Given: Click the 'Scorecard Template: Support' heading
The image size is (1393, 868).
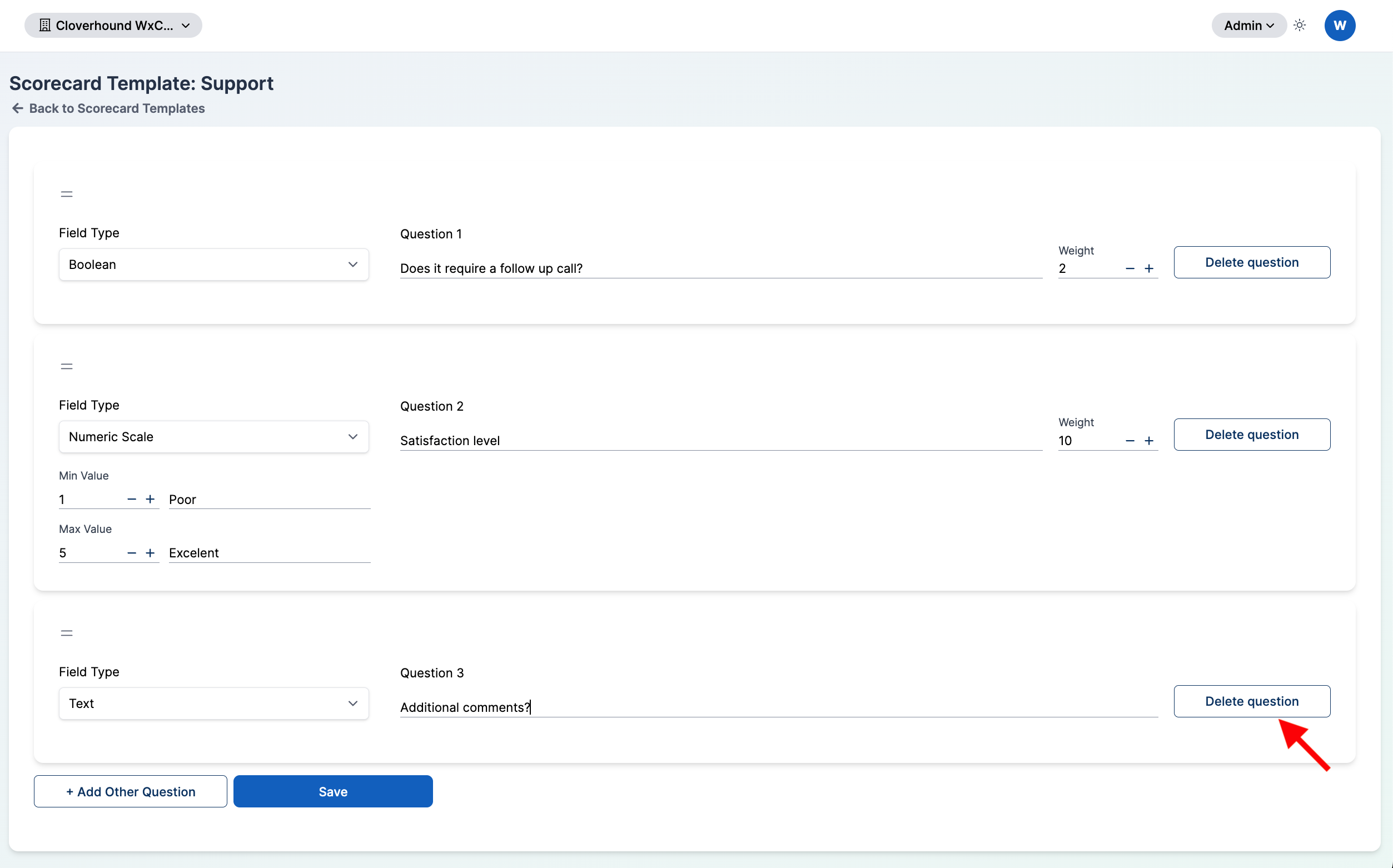Looking at the screenshot, I should pos(141,83).
